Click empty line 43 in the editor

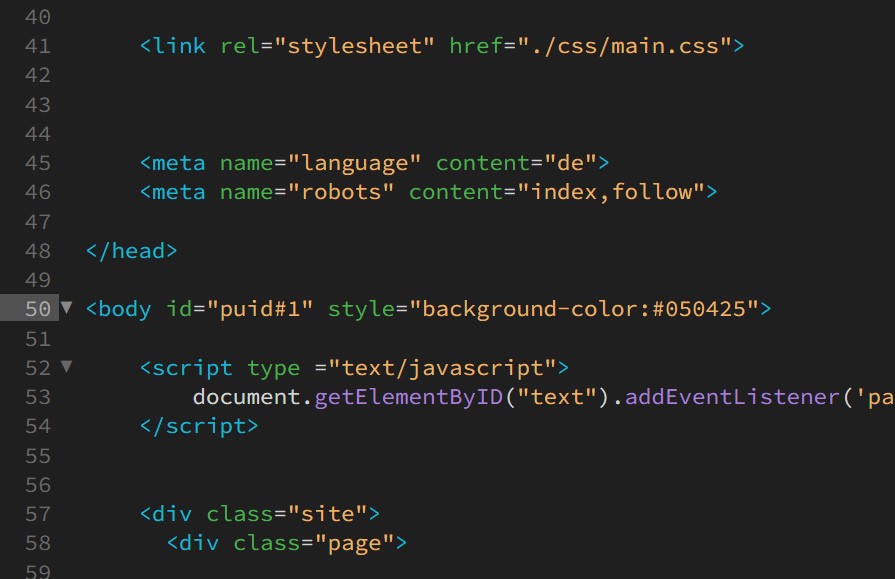point(400,105)
